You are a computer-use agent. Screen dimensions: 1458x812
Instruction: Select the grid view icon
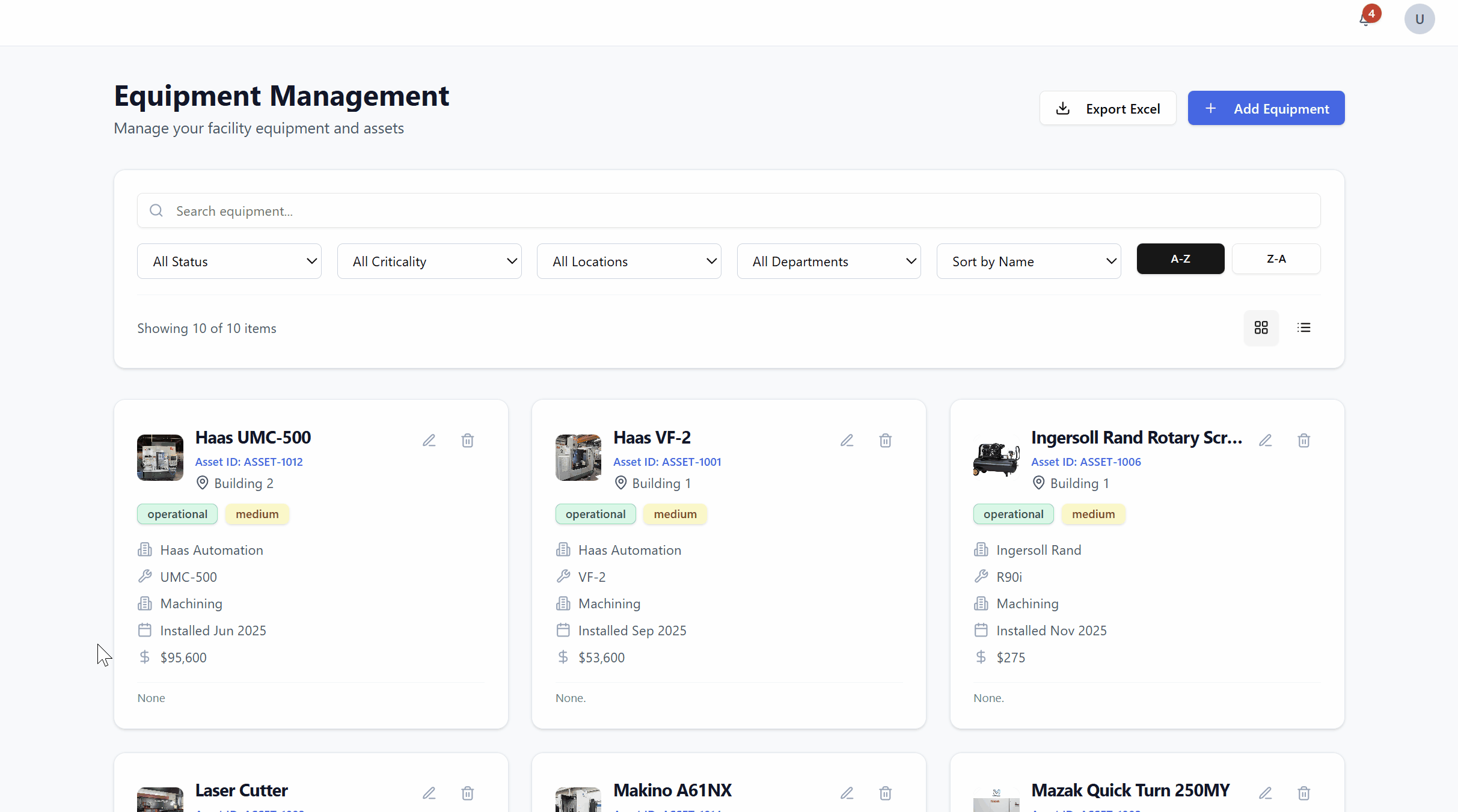tap(1261, 328)
